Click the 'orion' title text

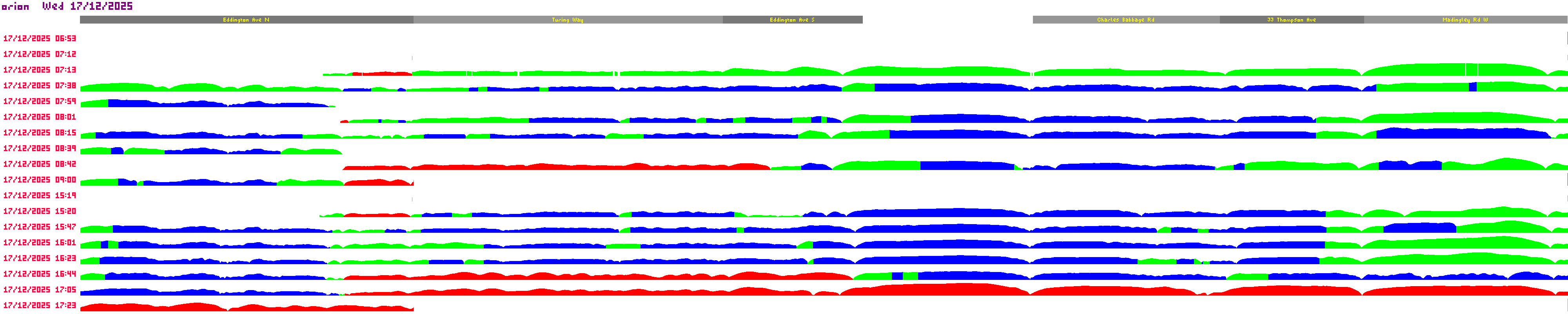[16, 7]
